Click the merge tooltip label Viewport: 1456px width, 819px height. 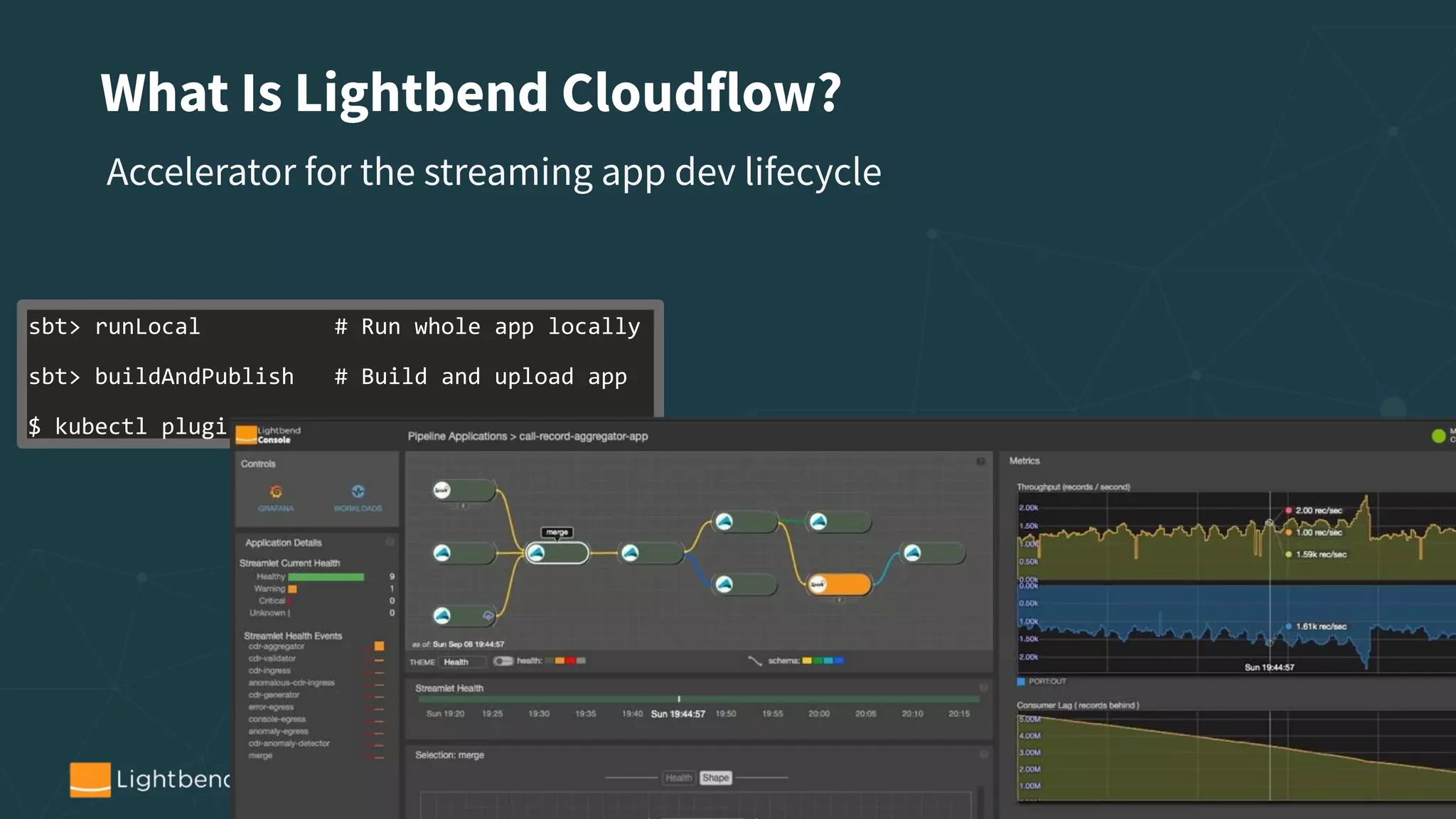click(x=557, y=532)
